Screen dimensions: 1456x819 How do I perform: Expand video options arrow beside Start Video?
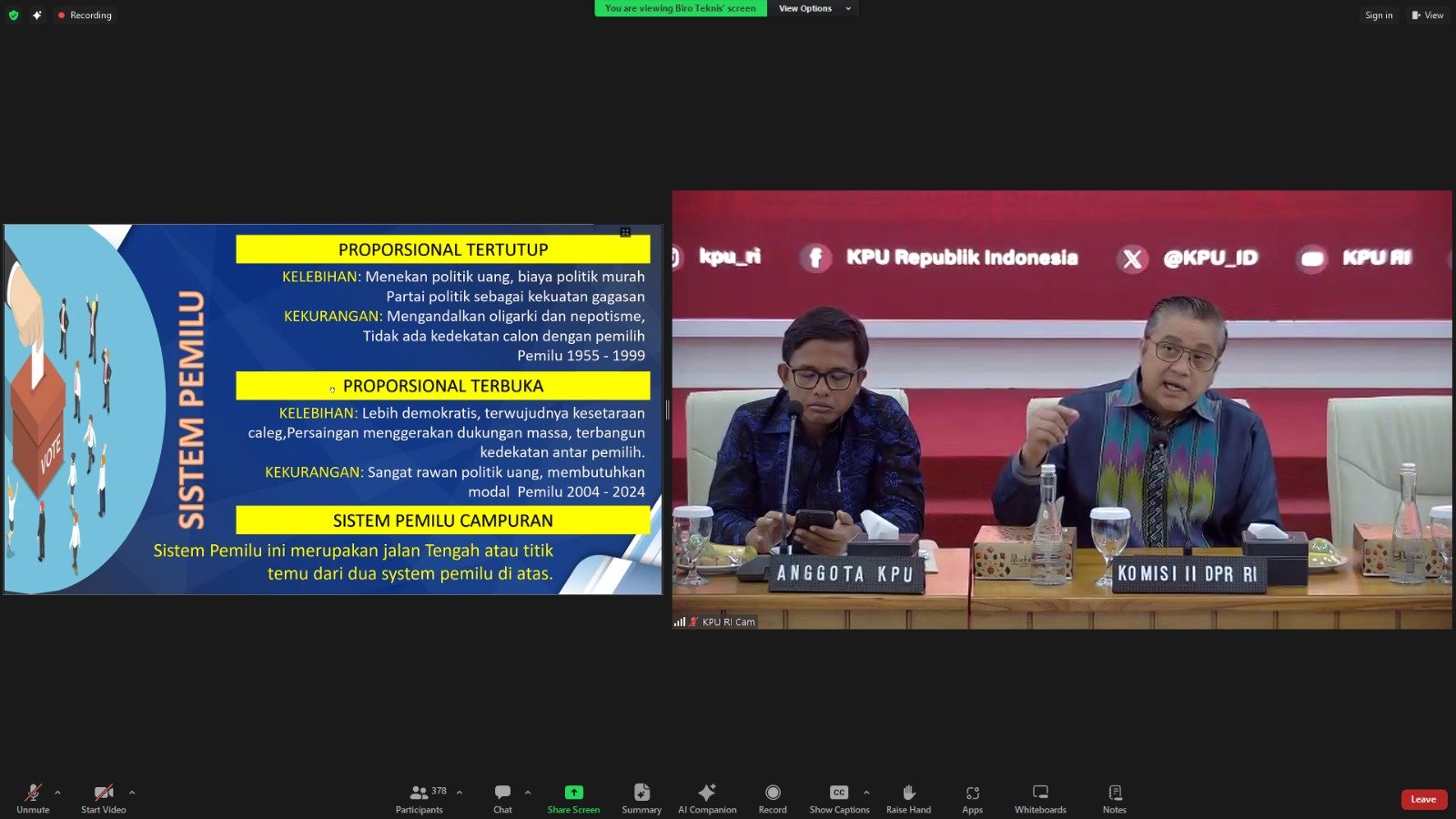tap(132, 793)
